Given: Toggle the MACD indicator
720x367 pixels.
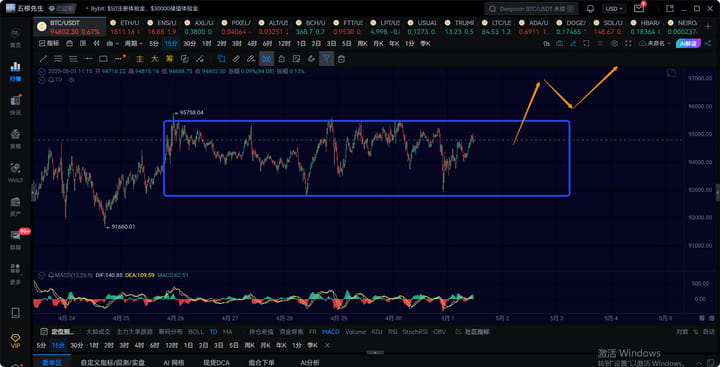Looking at the screenshot, I should pos(331,332).
